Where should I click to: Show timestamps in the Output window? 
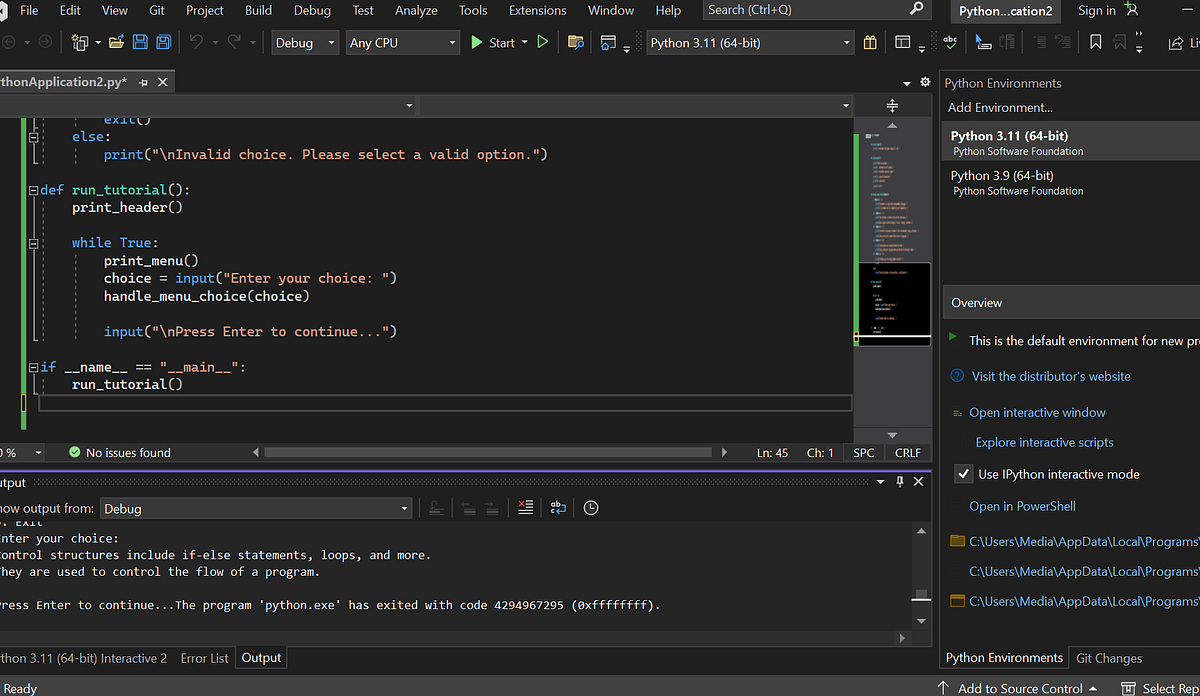tap(590, 508)
